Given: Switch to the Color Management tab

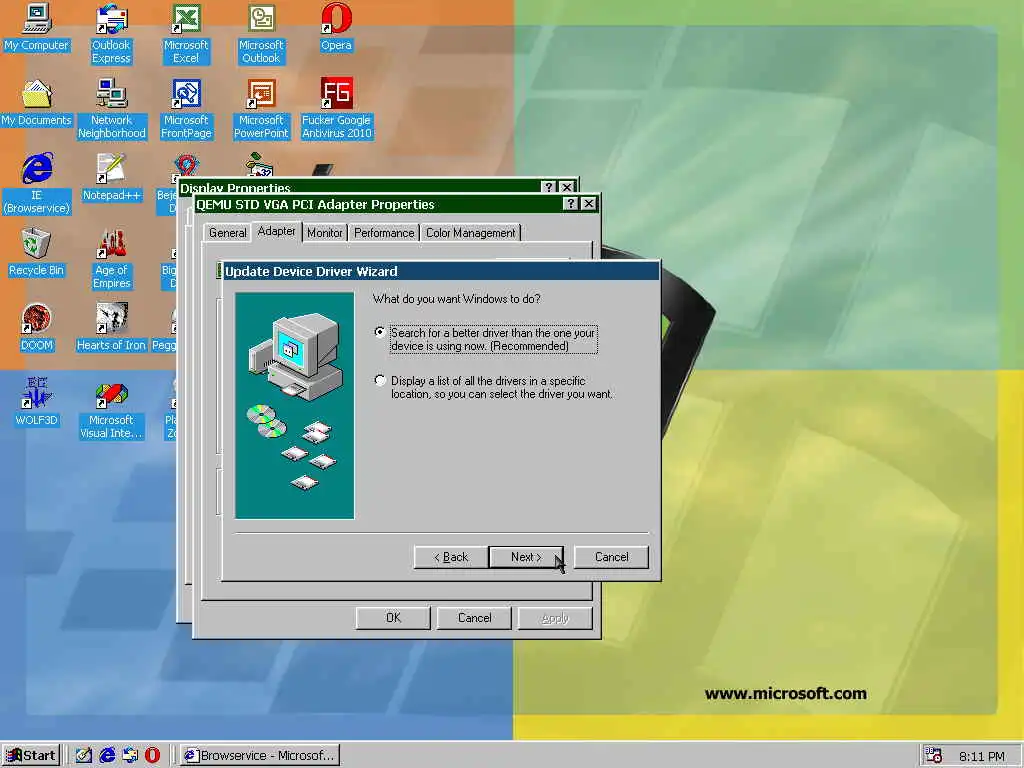Looking at the screenshot, I should point(470,233).
